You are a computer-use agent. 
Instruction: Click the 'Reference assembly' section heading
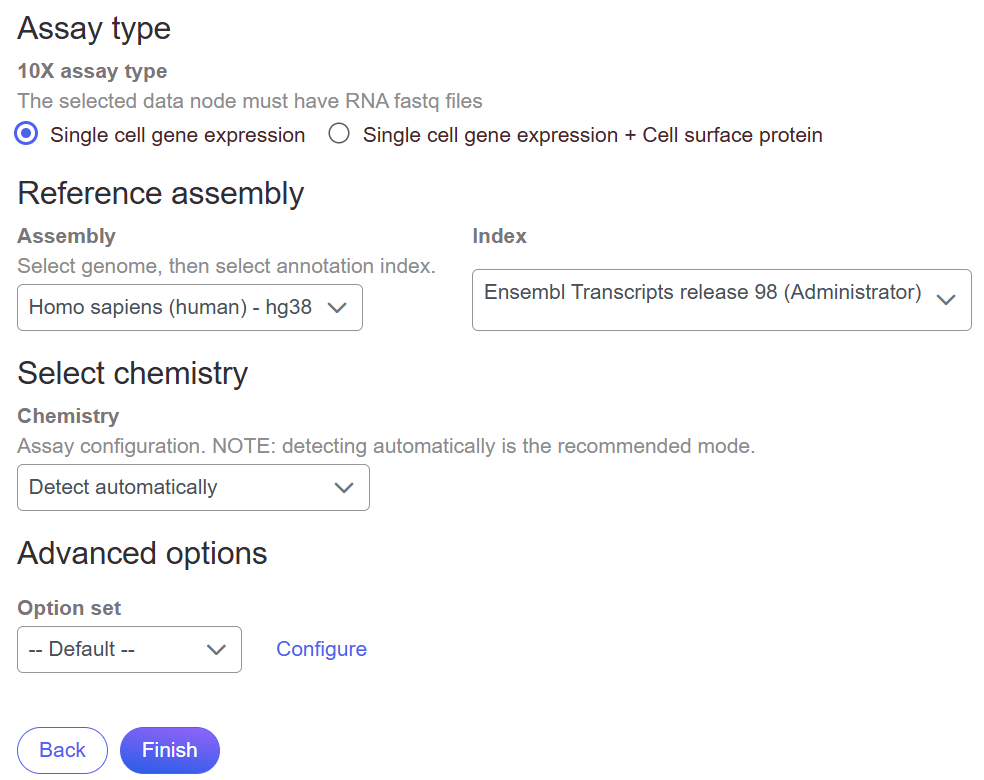(160, 193)
